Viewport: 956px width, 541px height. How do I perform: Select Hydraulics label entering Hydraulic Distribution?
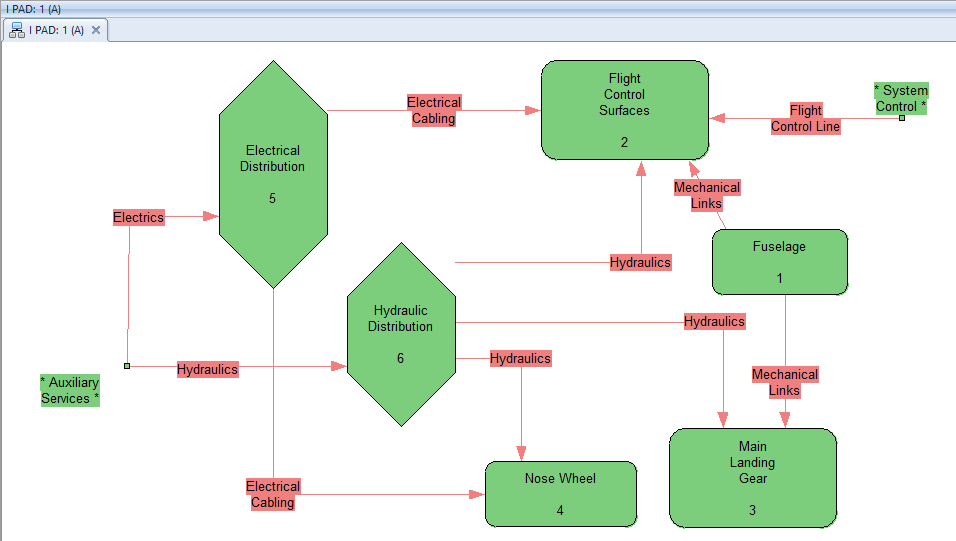[207, 369]
